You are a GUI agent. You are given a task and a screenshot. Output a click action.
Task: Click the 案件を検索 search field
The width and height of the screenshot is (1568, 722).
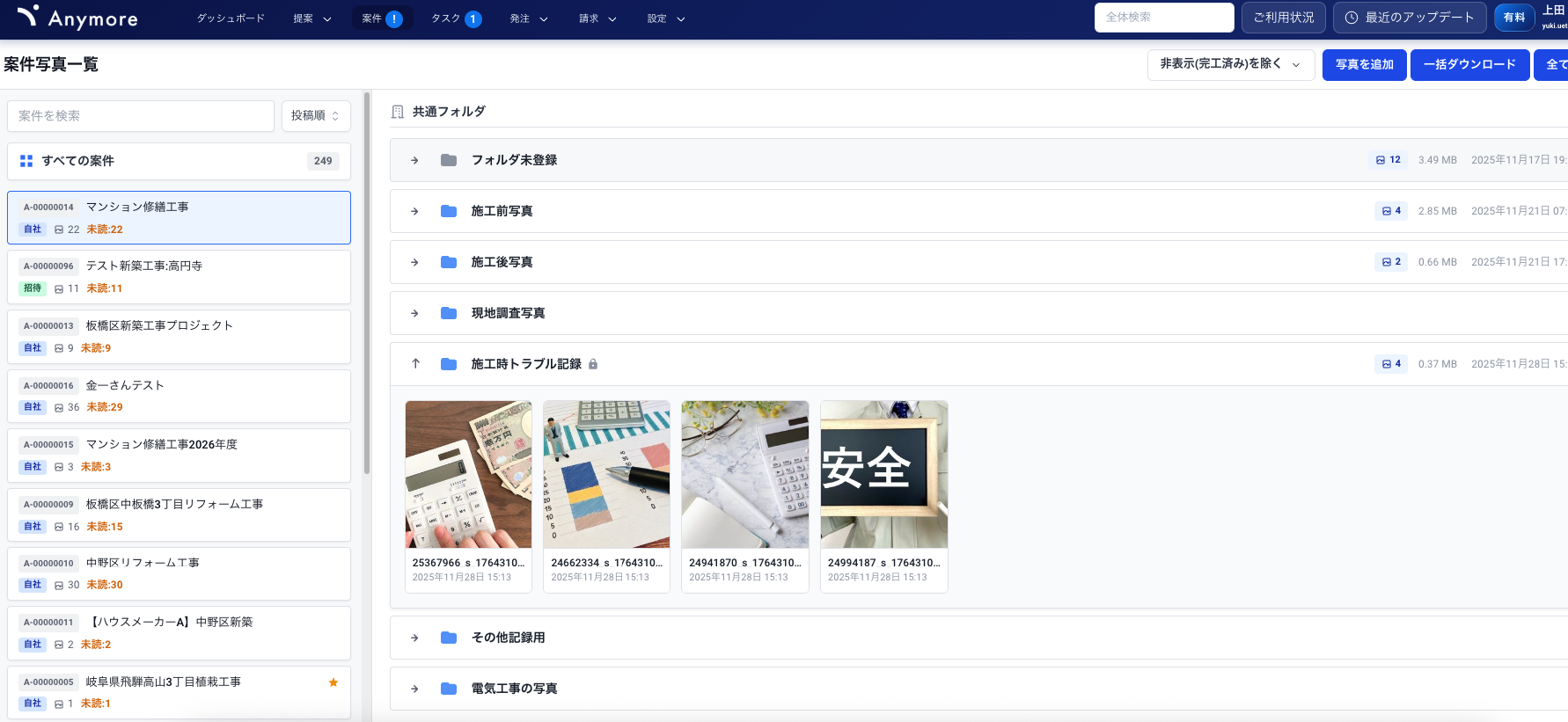(x=141, y=116)
